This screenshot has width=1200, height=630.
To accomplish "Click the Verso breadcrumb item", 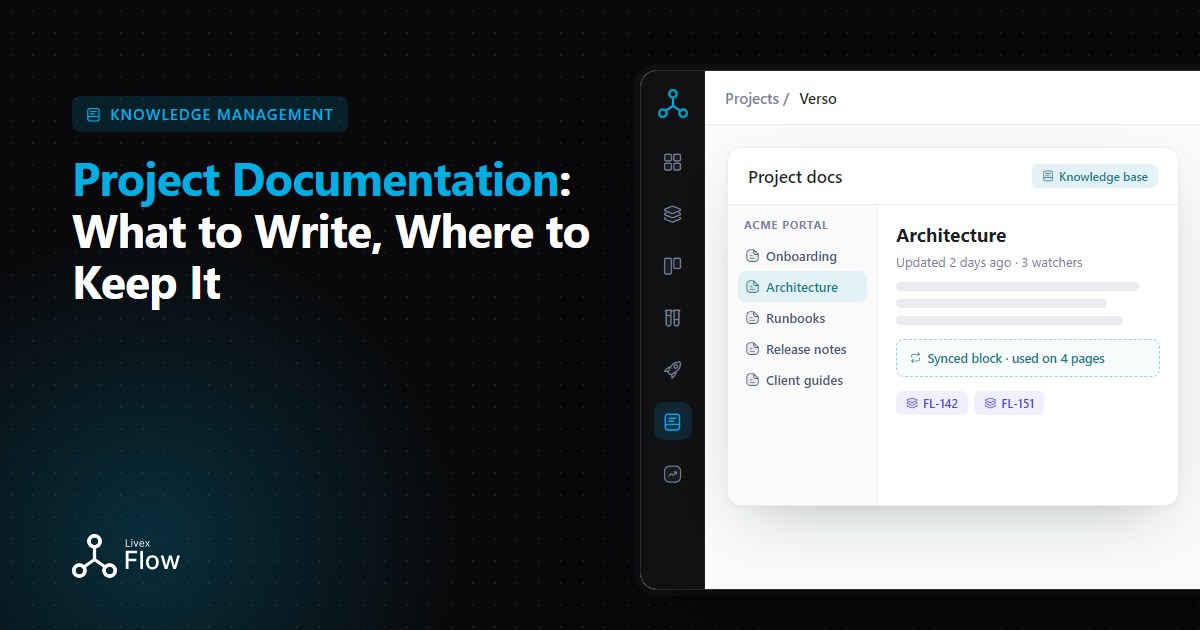I will pos(818,99).
